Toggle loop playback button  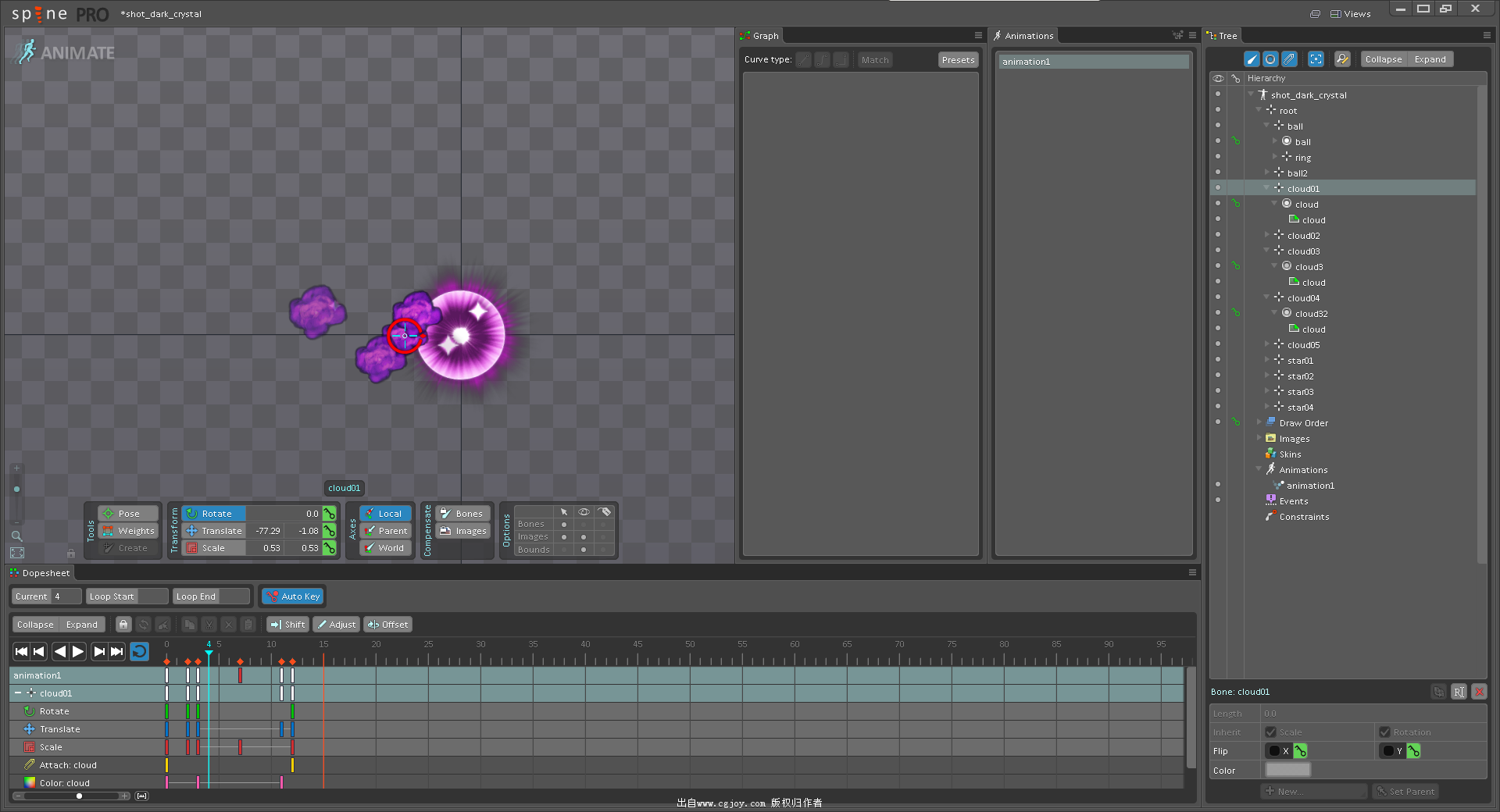coord(139,651)
